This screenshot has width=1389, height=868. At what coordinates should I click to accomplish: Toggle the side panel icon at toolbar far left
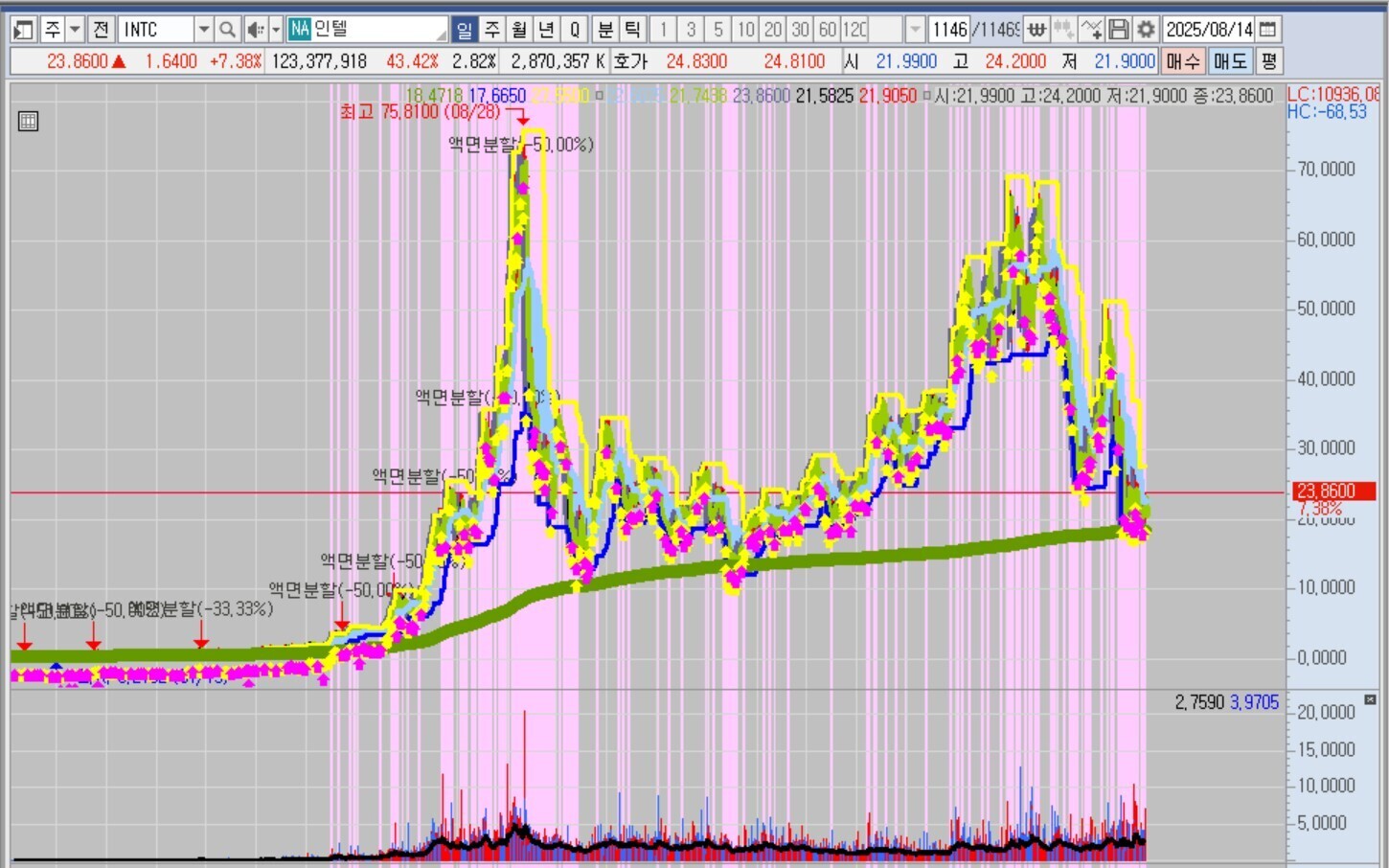[23, 30]
